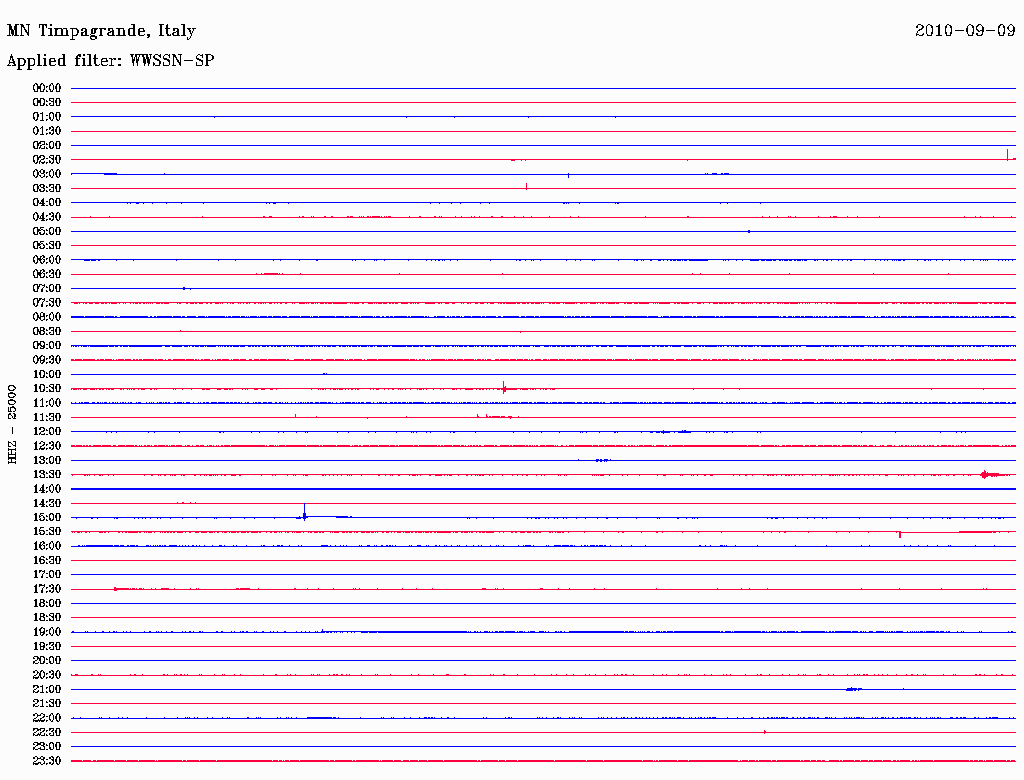Click the blue blip on the 07:00 trace
Screen dimensions: 1024x780
point(185,288)
